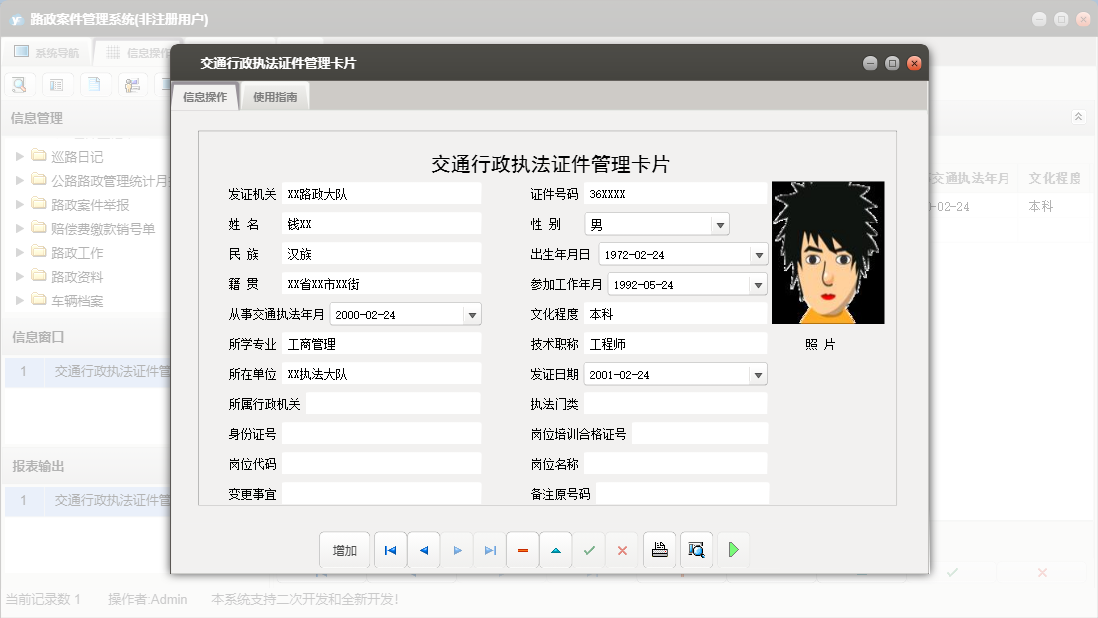This screenshot has height=618, width=1098.
Task: Cancel edits with red X icon
Action: (x=622, y=550)
